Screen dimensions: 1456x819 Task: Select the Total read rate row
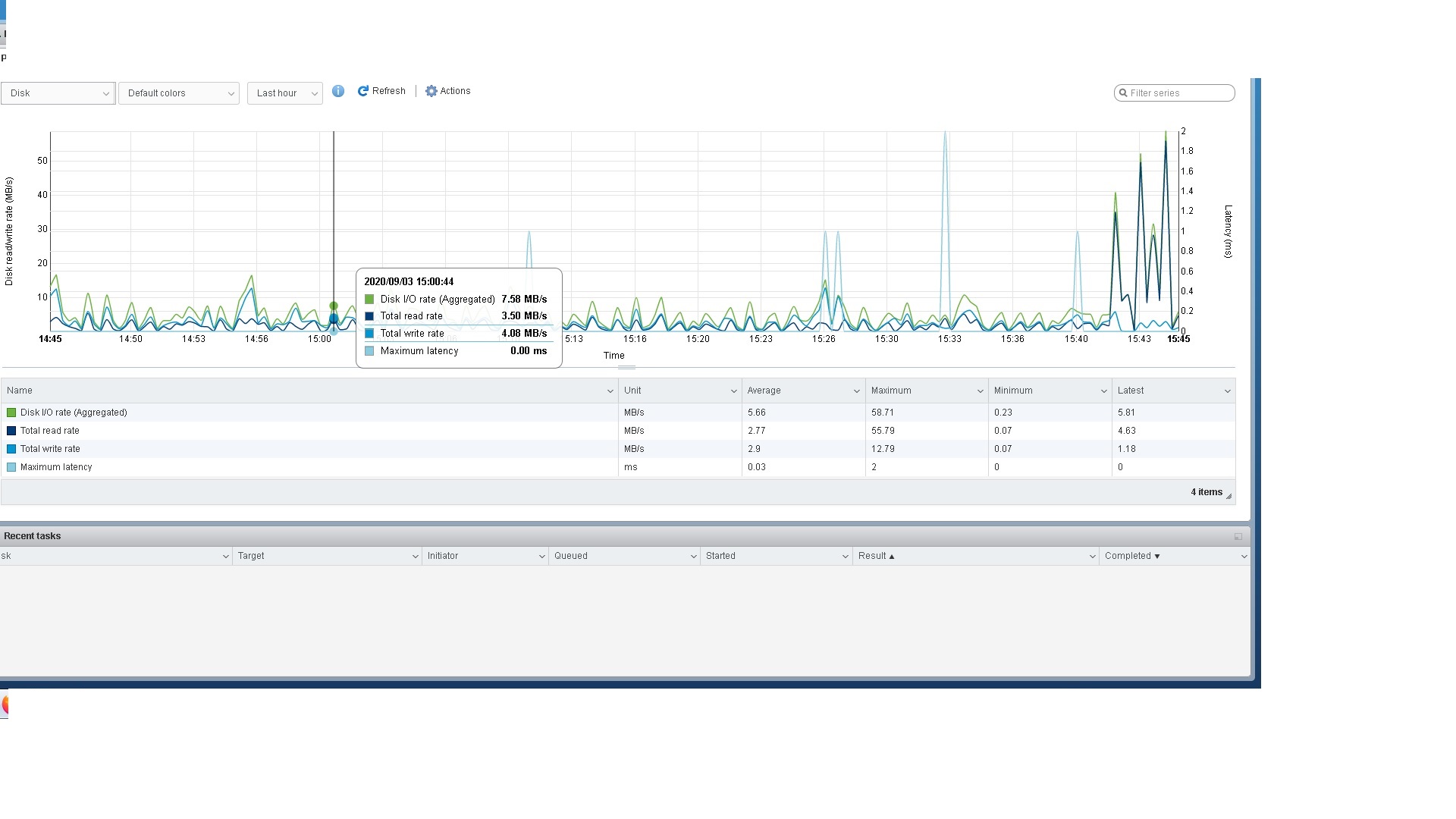tap(618, 431)
